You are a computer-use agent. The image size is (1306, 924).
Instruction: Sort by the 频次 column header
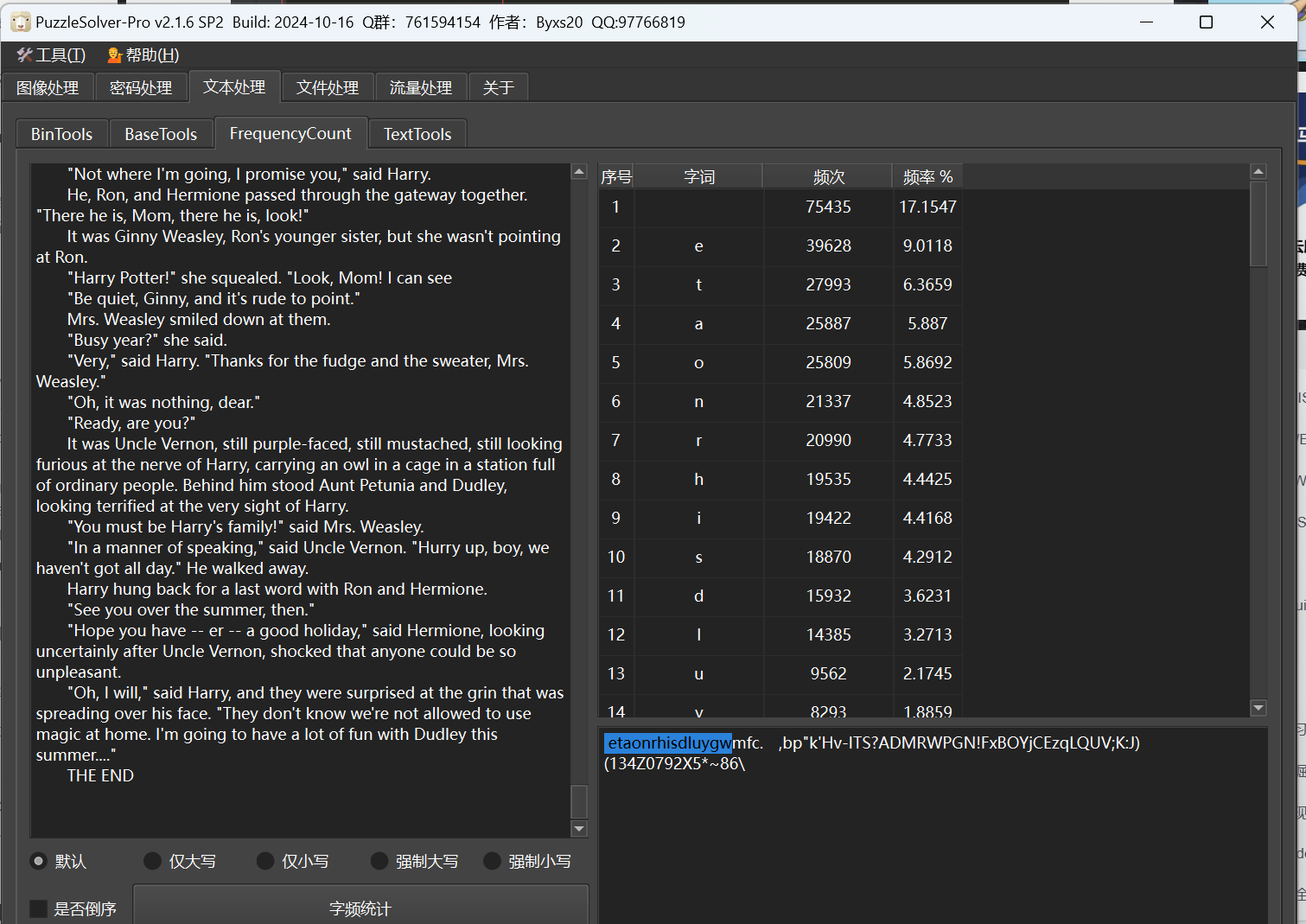pyautogui.click(x=828, y=176)
